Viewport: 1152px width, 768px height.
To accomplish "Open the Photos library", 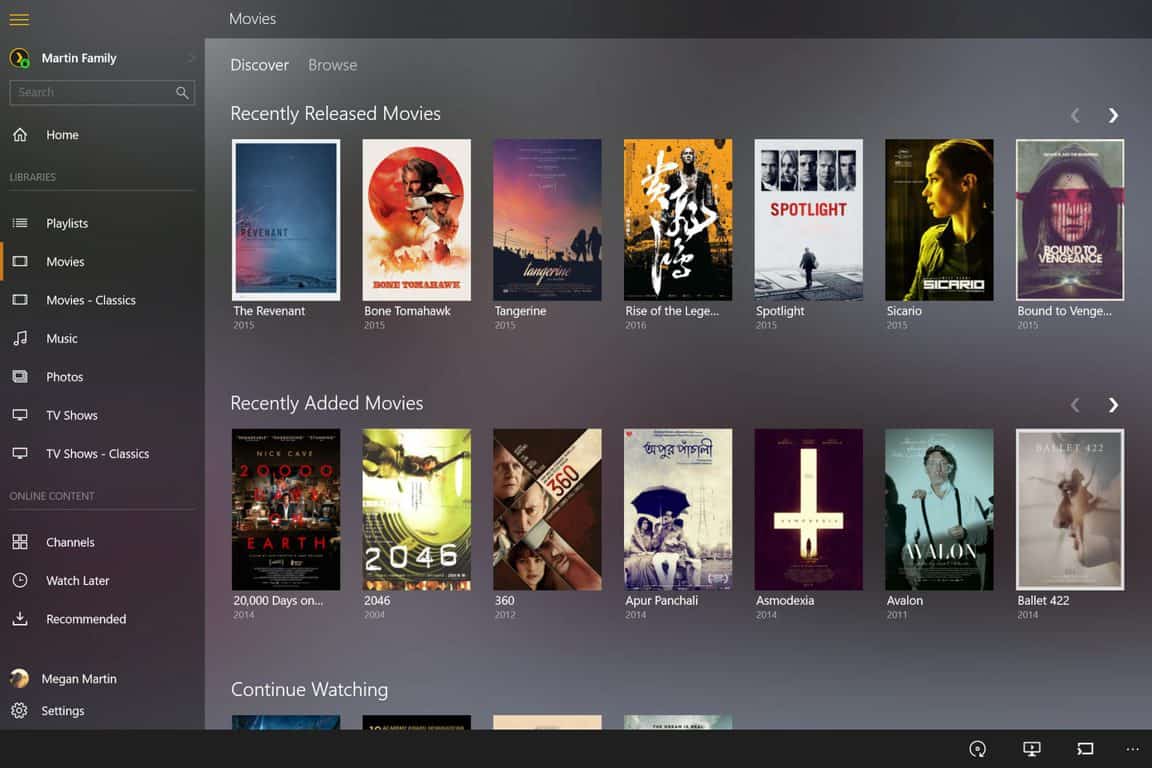I will point(65,376).
